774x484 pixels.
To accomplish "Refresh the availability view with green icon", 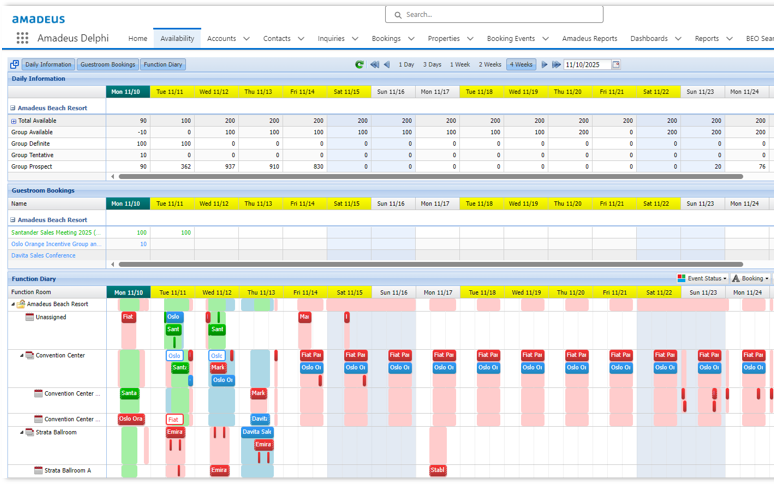I will click(x=359, y=64).
